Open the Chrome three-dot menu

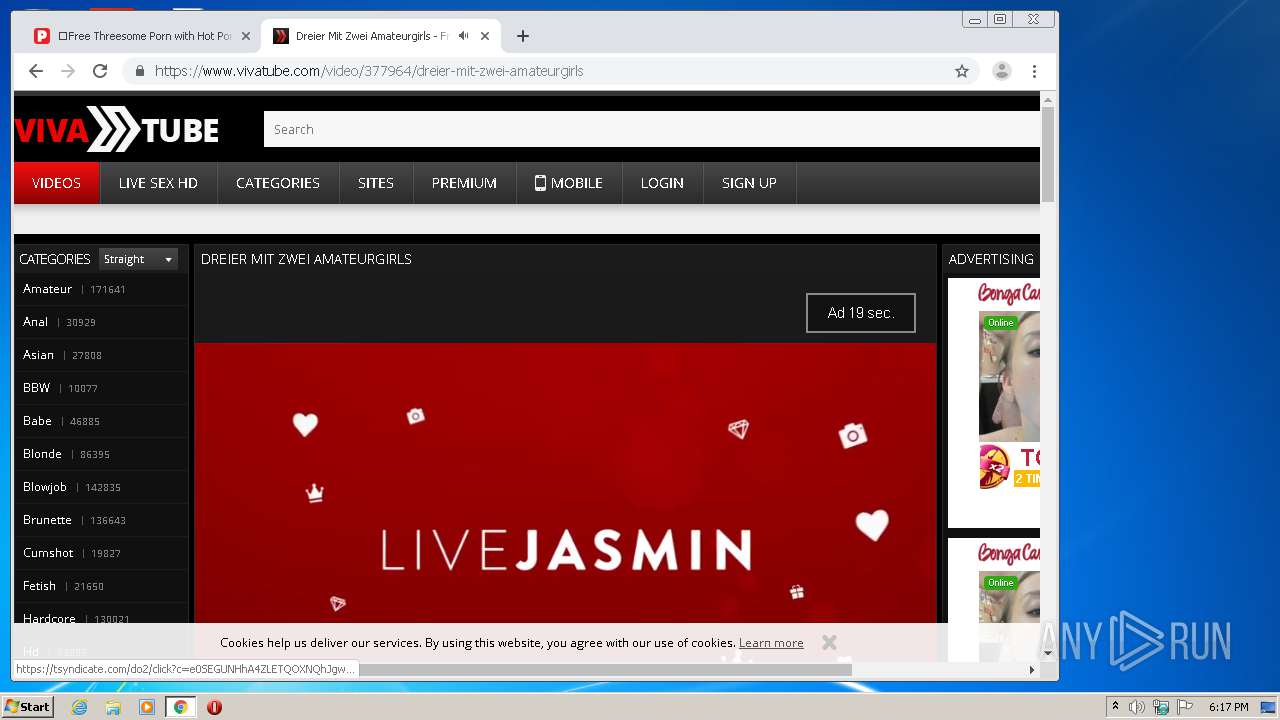point(1034,71)
